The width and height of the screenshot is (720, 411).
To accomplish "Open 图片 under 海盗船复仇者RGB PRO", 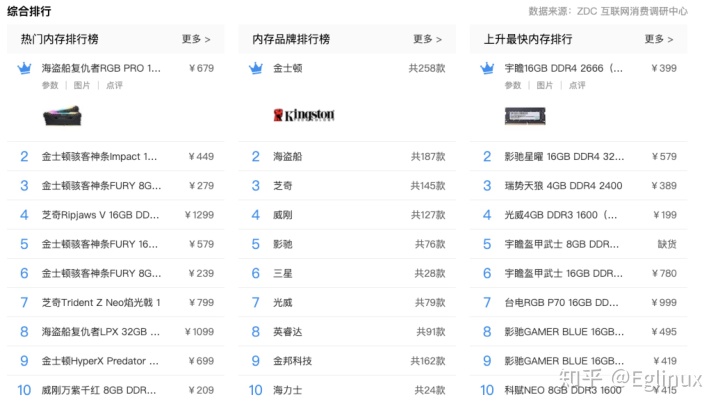I will point(82,85).
